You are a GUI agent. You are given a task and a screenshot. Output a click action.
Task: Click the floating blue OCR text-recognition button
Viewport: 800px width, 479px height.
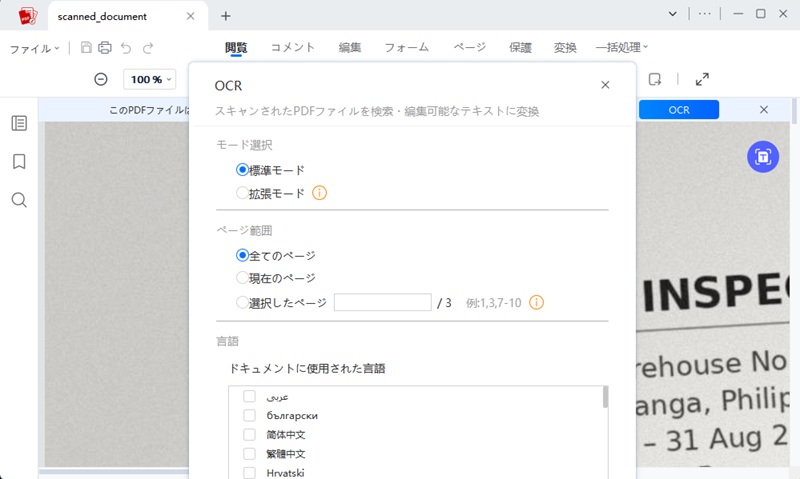pyautogui.click(x=763, y=157)
